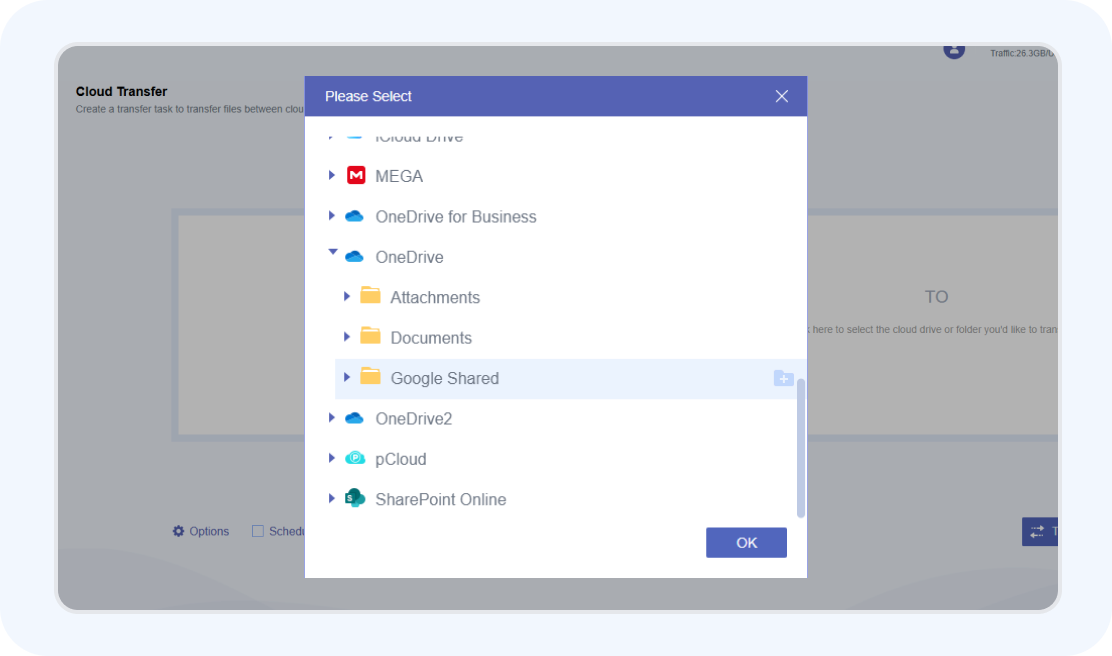Select the SharePoint Online label

[440, 500]
